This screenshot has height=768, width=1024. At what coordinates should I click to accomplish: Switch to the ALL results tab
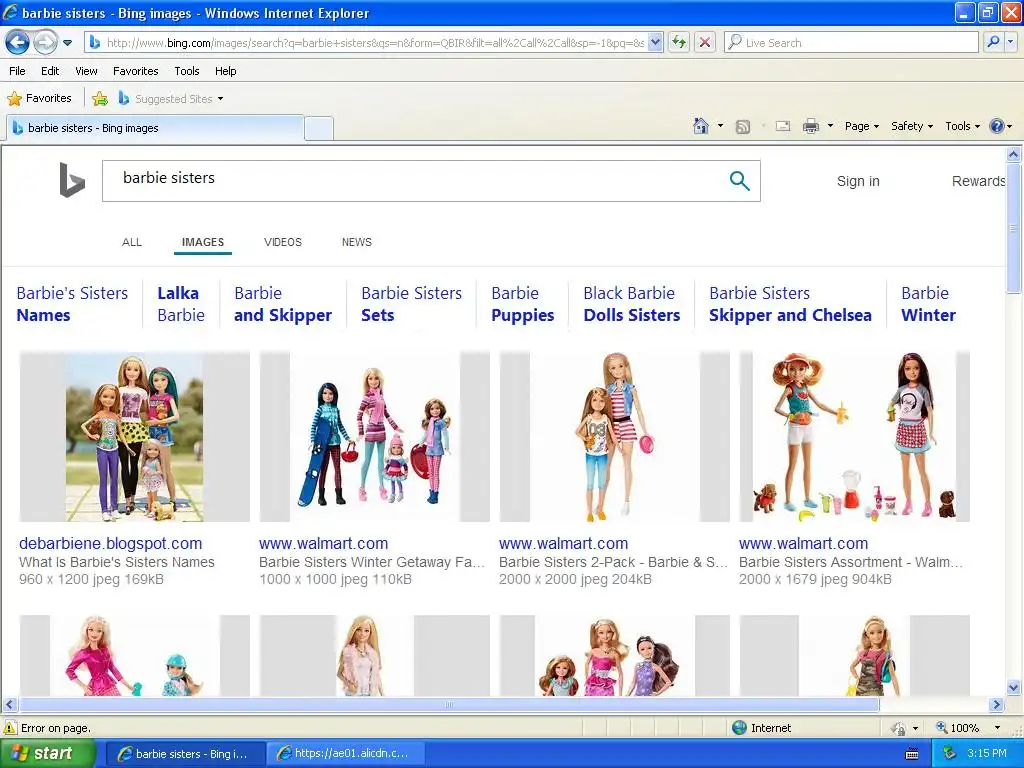132,242
